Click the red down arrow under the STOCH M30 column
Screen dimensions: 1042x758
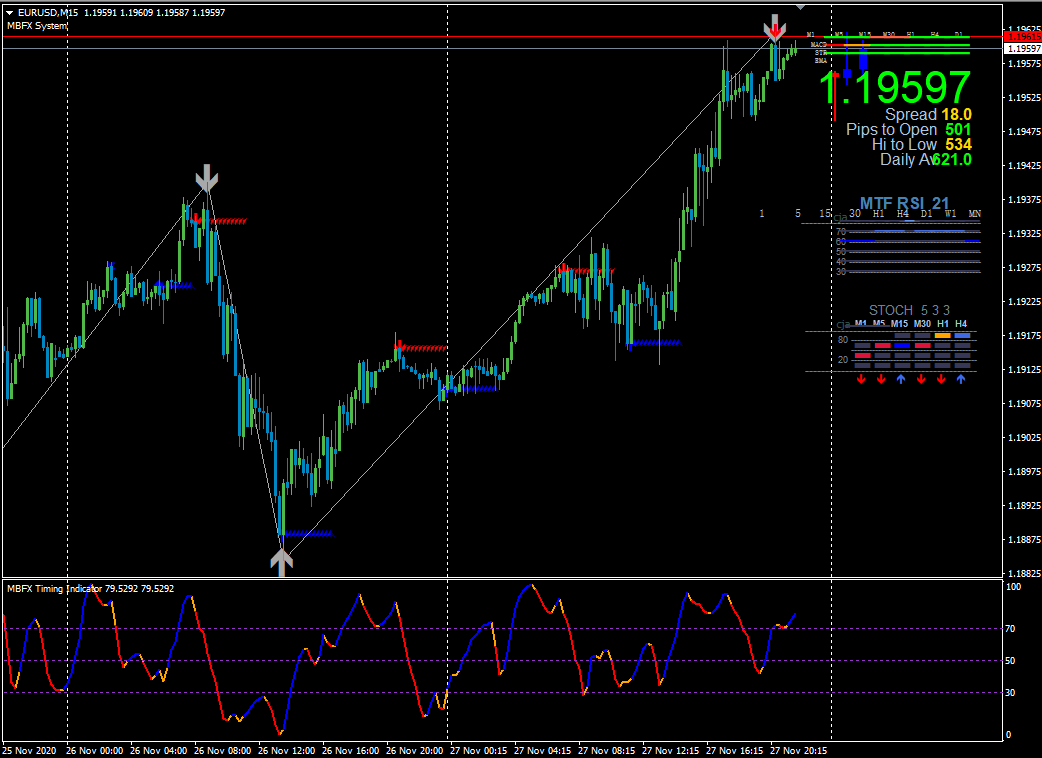pyautogui.click(x=921, y=379)
